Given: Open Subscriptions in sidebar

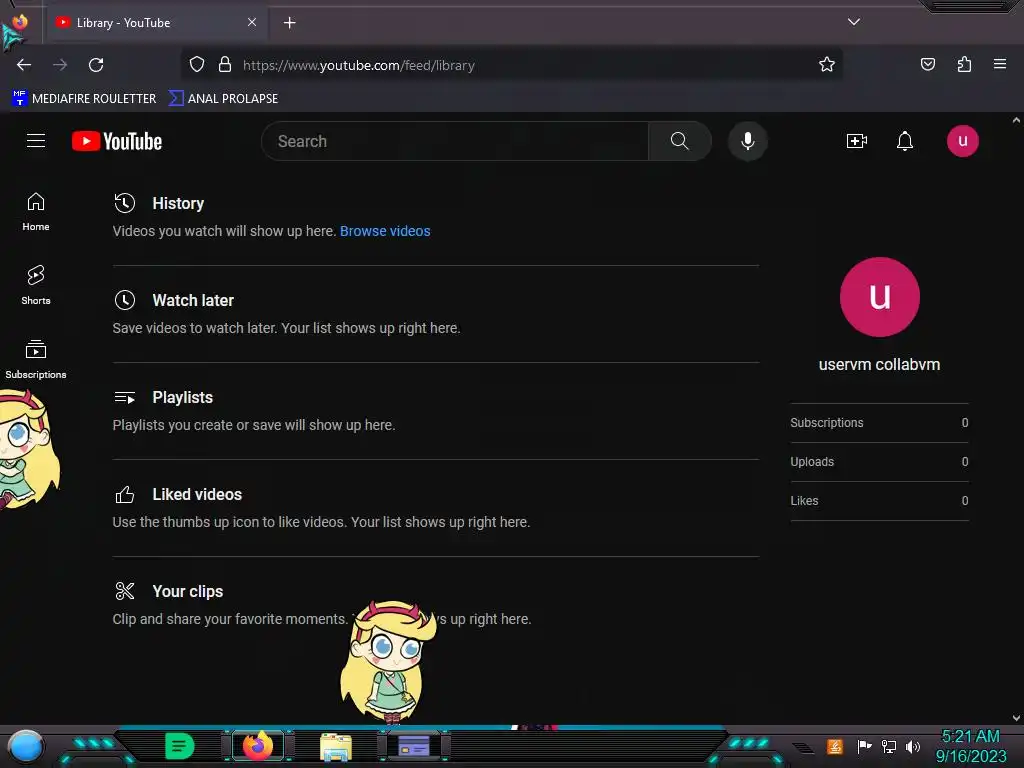Looking at the screenshot, I should (x=36, y=360).
